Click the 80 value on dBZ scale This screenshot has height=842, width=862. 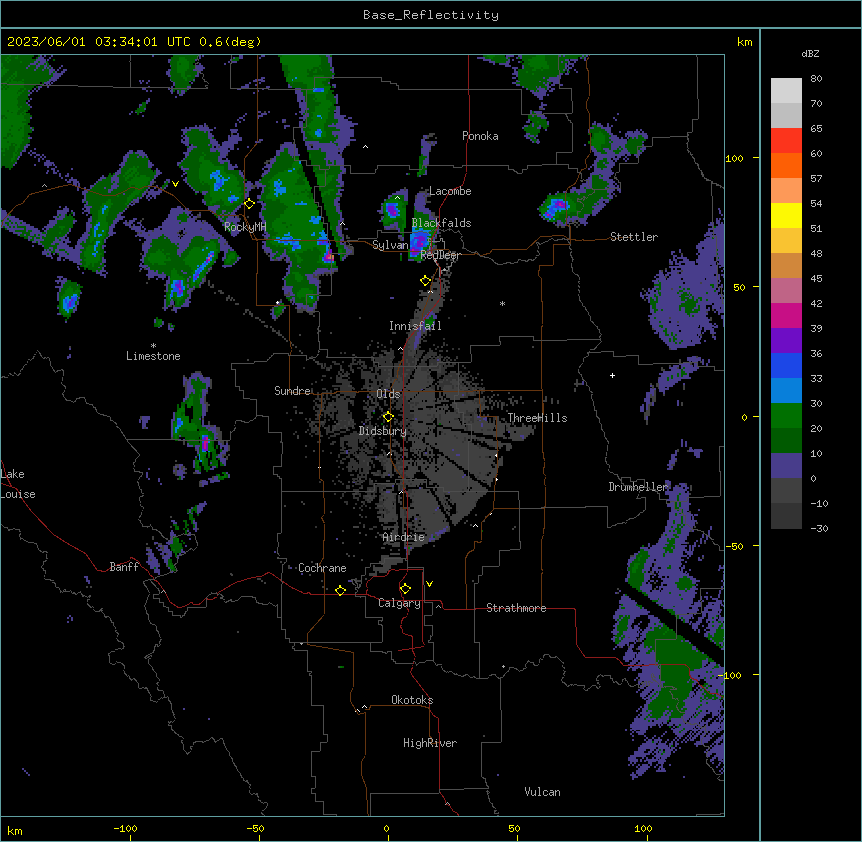(816, 79)
